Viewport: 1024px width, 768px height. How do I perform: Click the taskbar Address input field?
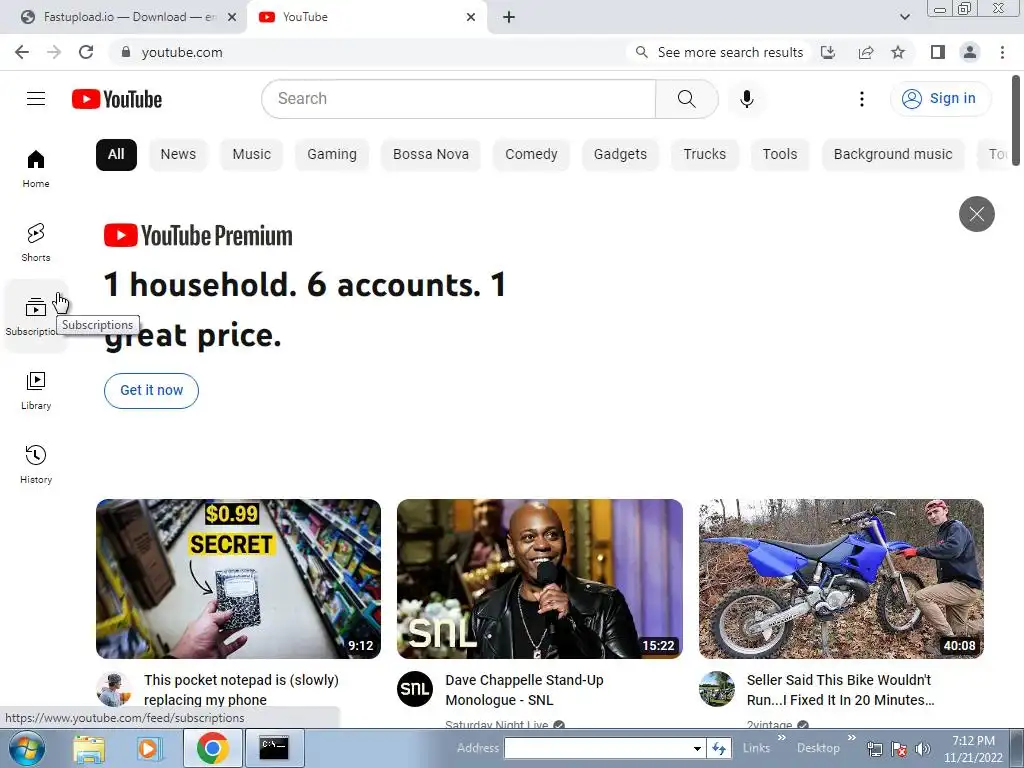pyautogui.click(x=598, y=748)
